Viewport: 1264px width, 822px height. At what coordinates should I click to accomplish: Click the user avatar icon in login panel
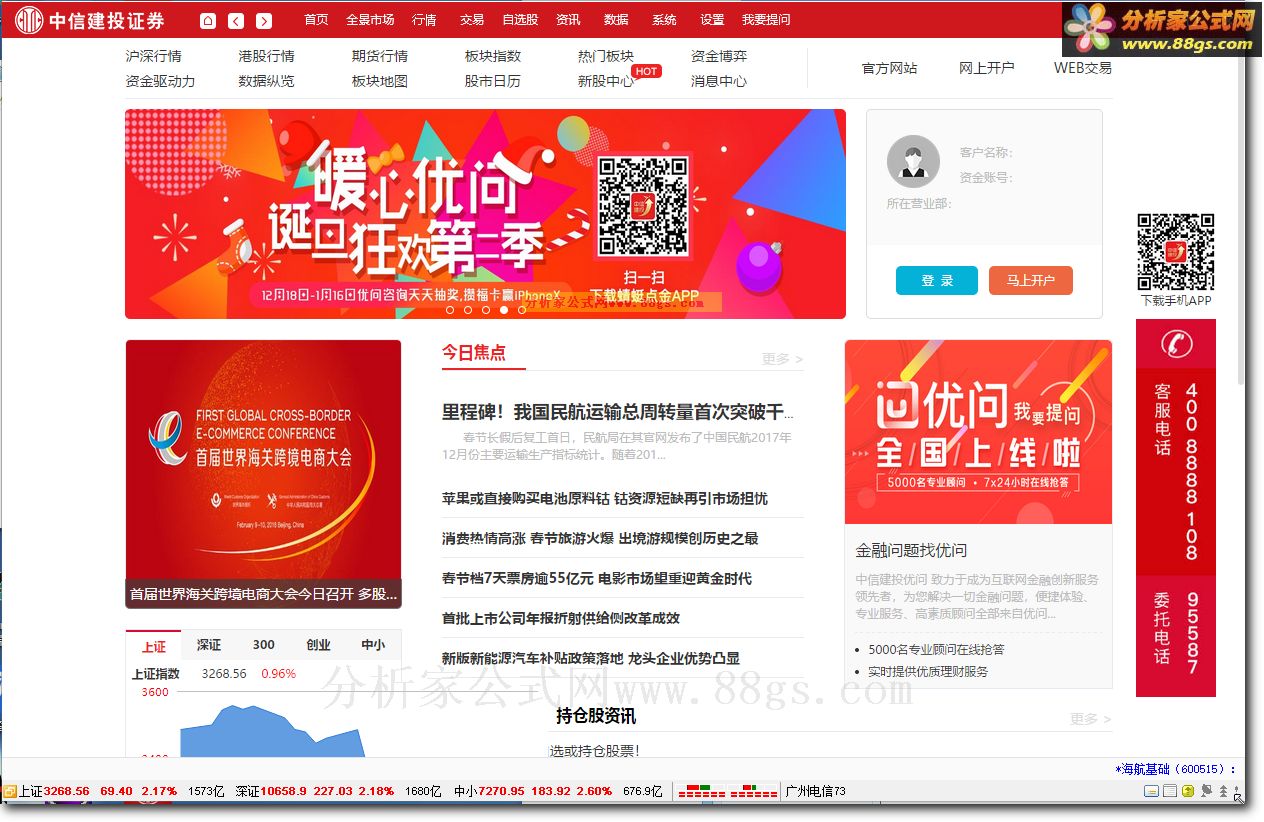(913, 161)
